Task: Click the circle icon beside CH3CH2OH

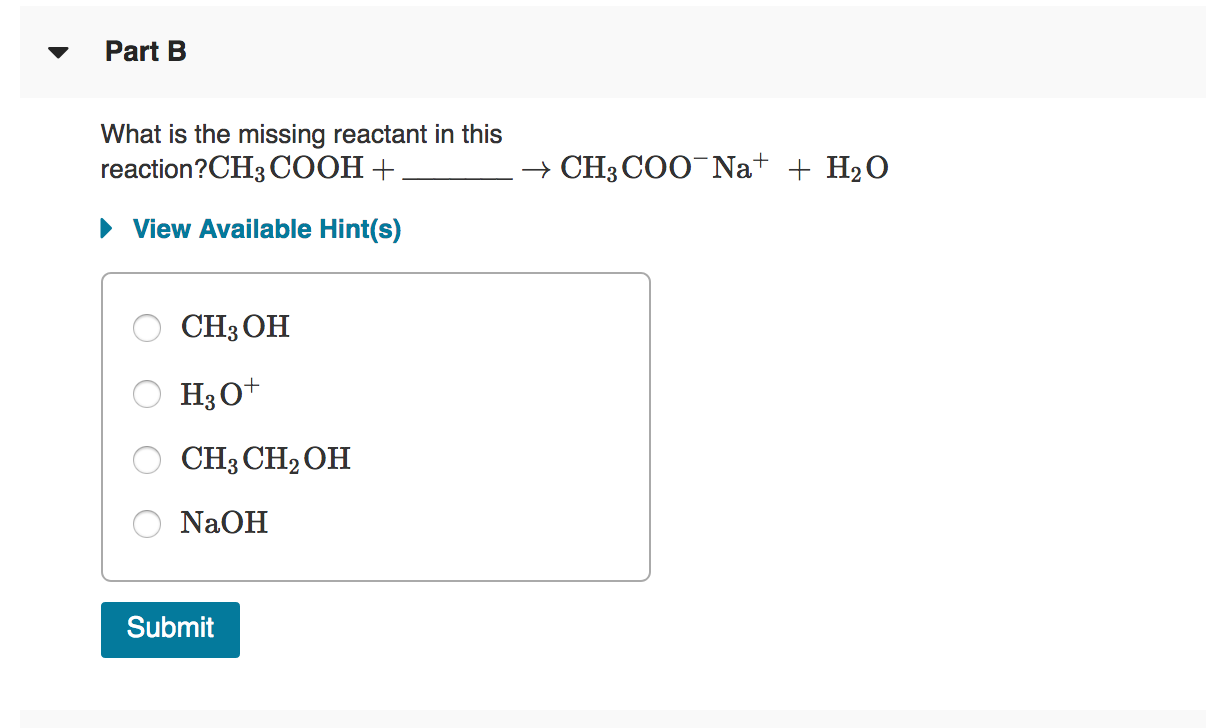Action: tap(146, 460)
